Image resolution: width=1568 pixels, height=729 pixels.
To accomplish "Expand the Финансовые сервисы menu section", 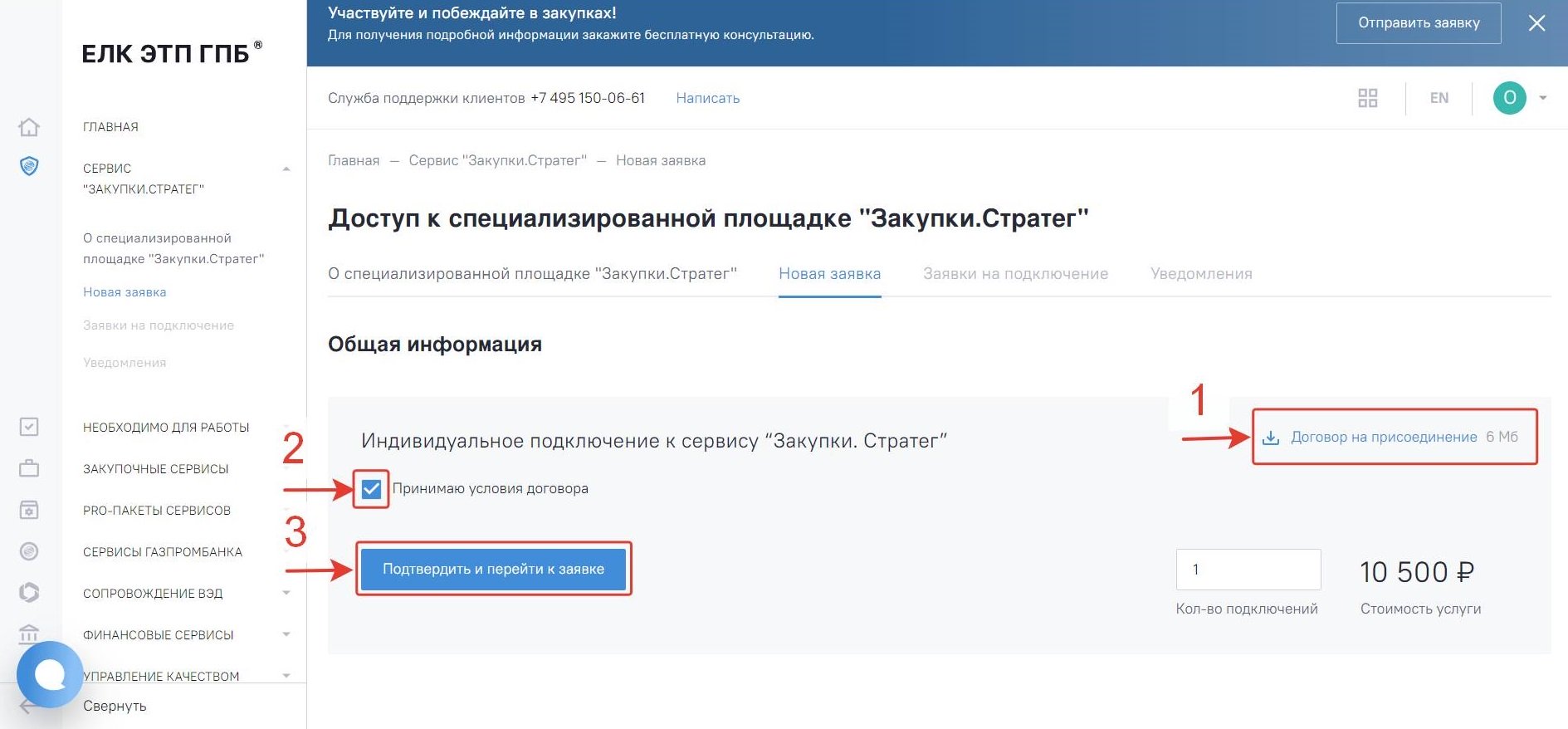I will coord(286,634).
